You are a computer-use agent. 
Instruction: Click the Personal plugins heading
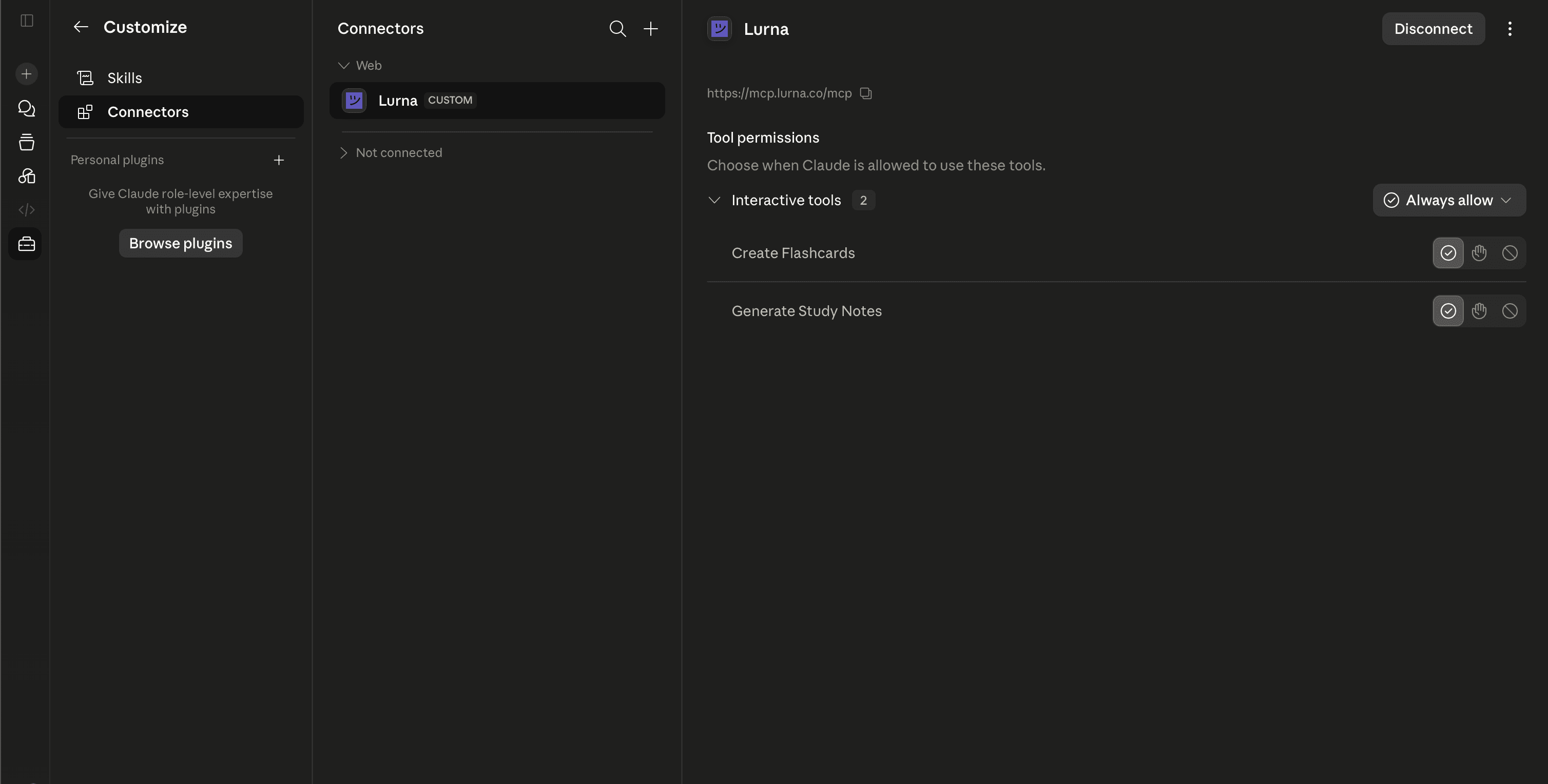pos(117,160)
